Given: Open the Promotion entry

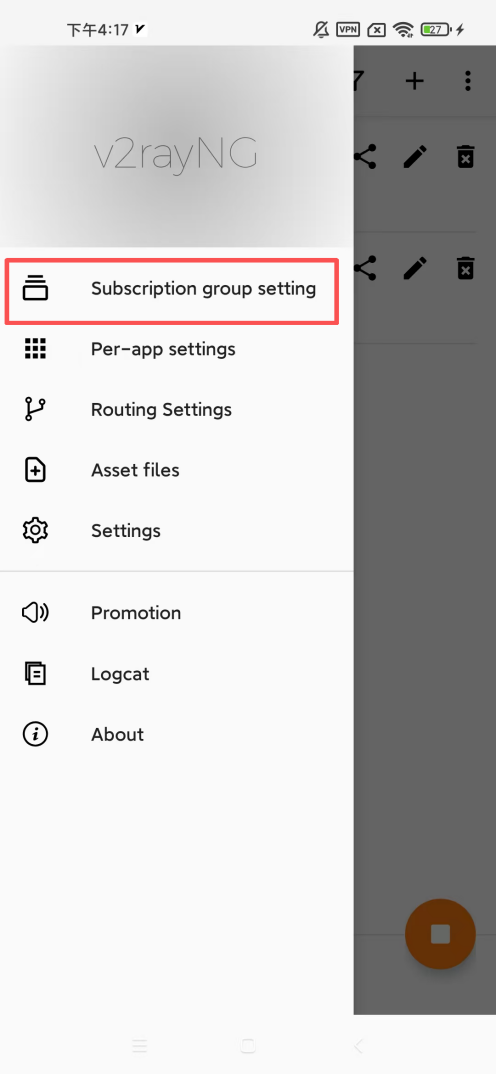Looking at the screenshot, I should 177,613.
